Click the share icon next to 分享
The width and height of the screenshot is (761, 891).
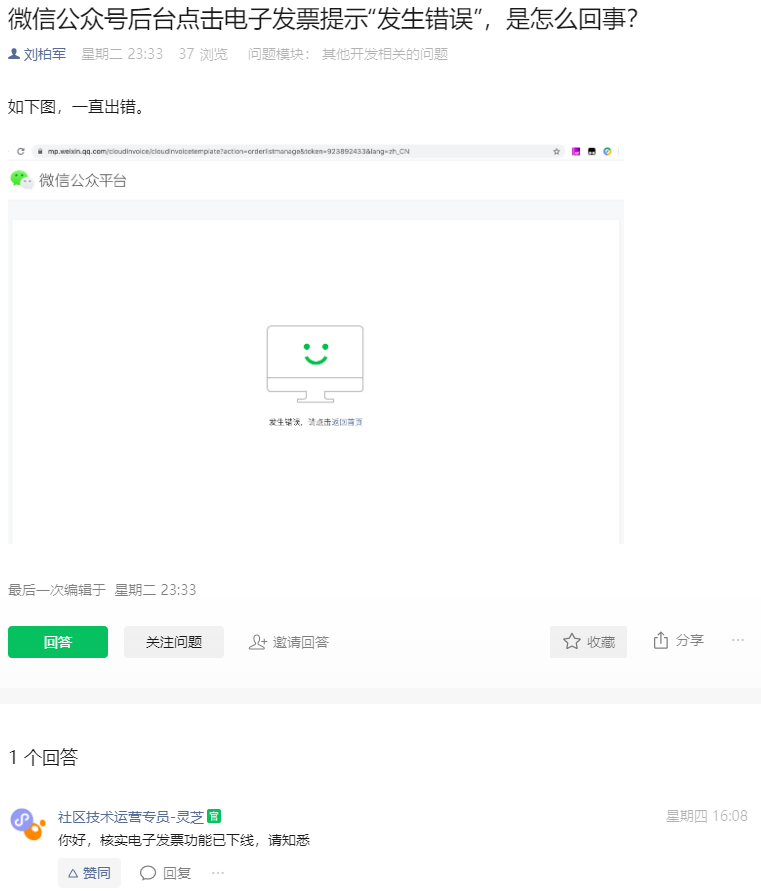tap(660, 640)
